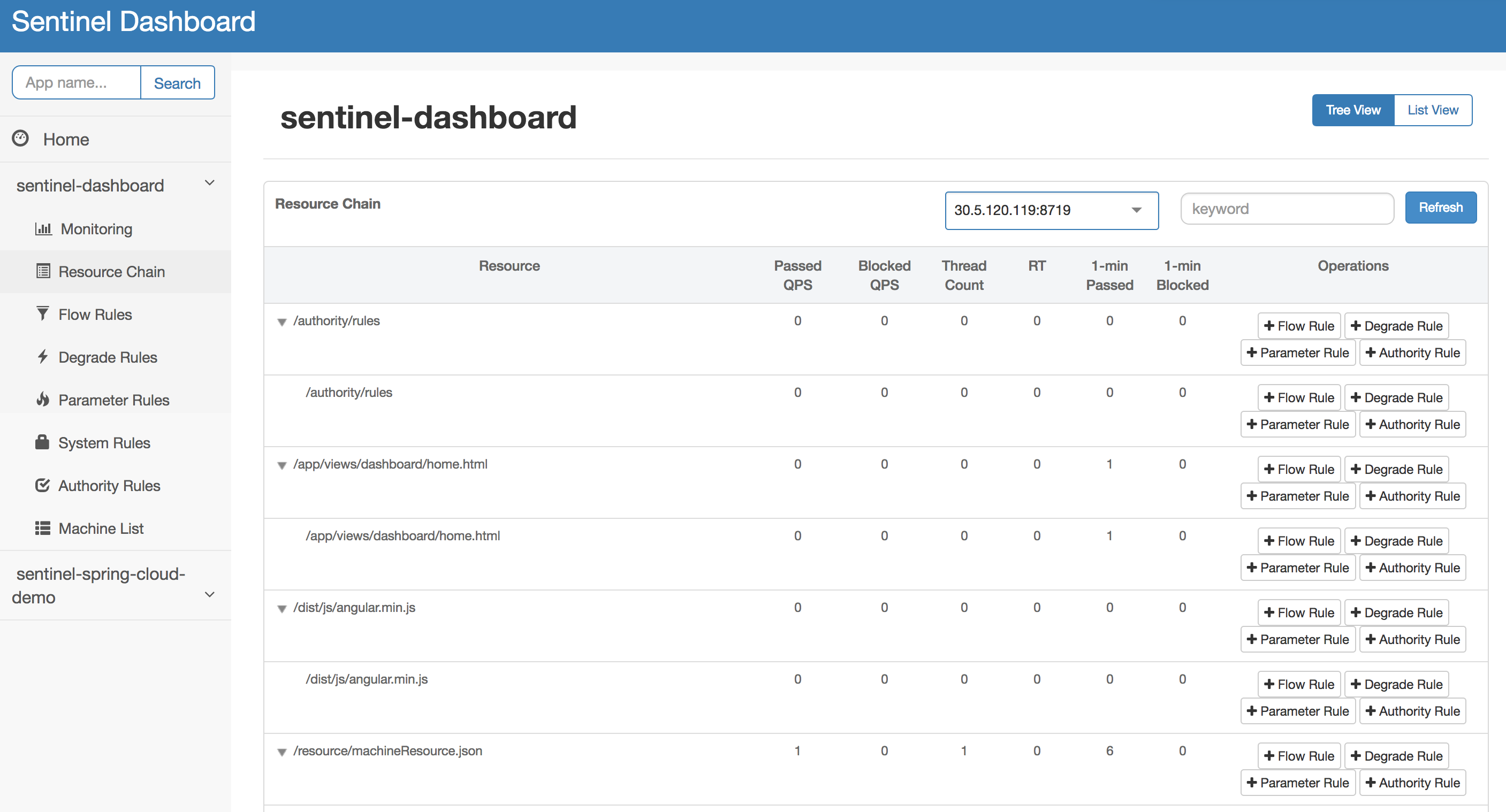Screen dimensions: 1506x812
Task: Add Authority Rule for child /dist/js/angular.min.js
Action: coord(1412,711)
